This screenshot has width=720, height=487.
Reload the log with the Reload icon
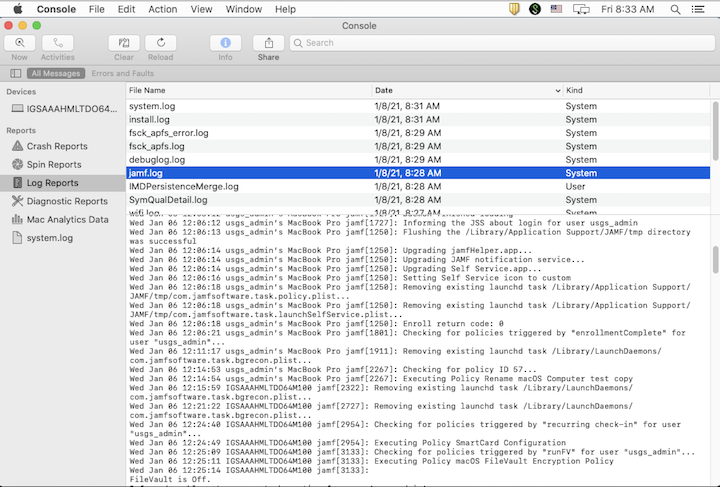tap(161, 43)
